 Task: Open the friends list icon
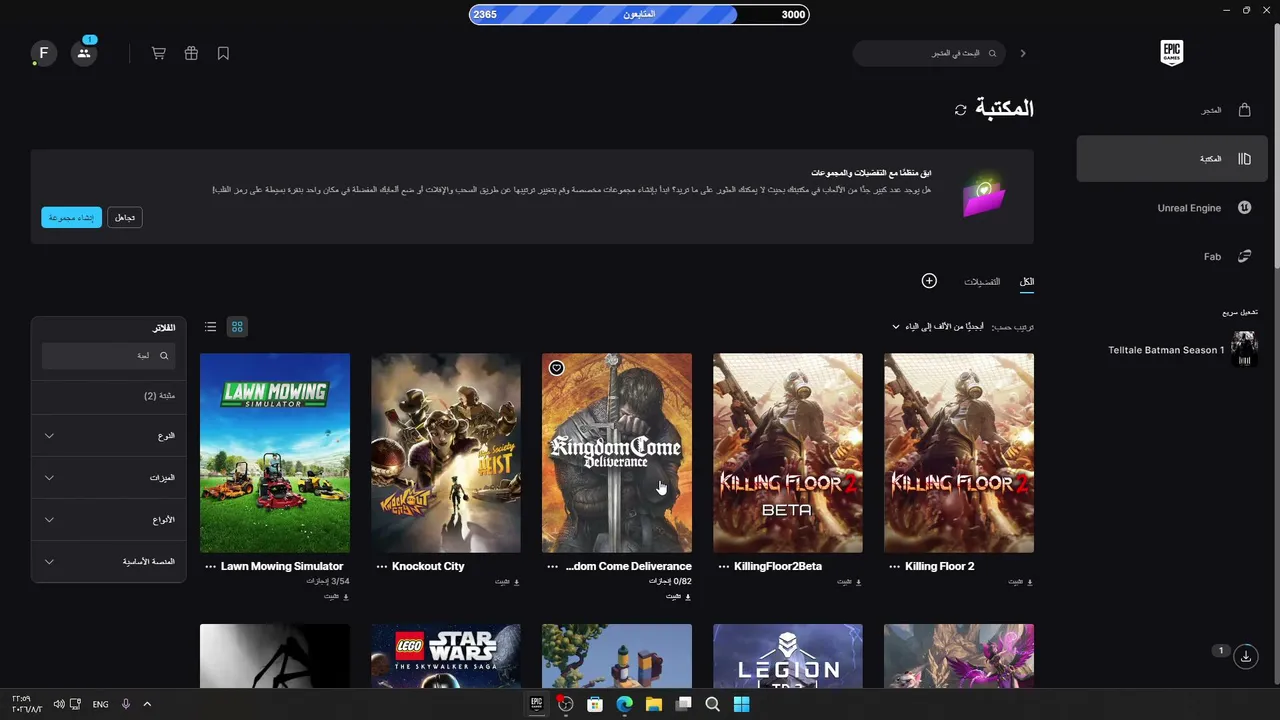(x=84, y=53)
